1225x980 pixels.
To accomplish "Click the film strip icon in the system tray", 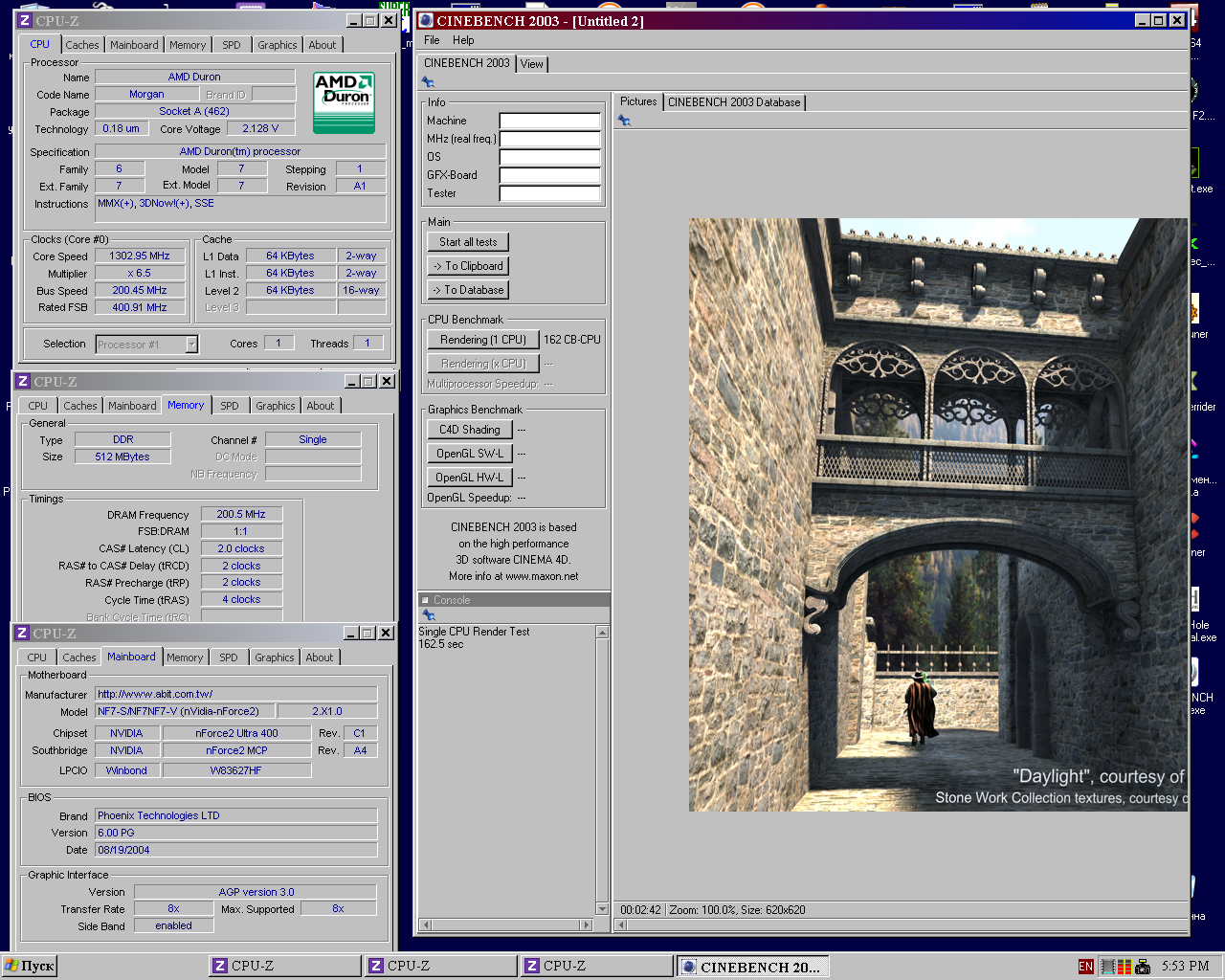I will [1108, 967].
